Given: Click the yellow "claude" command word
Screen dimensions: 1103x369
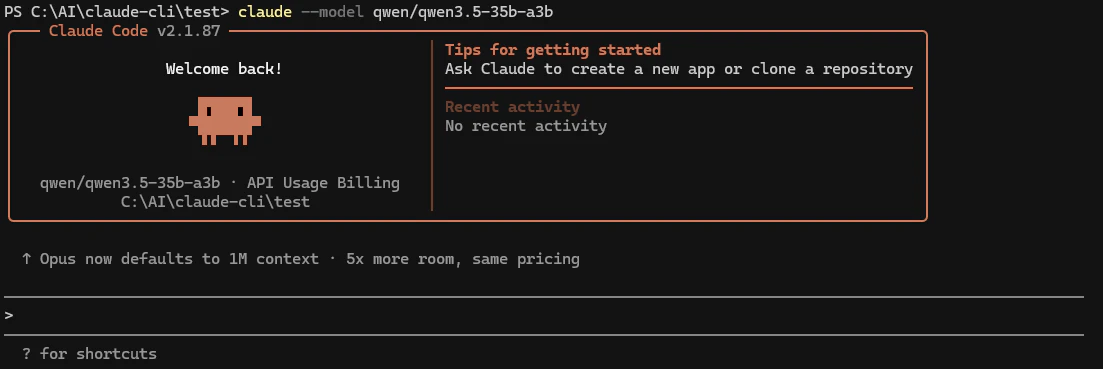Looking at the screenshot, I should [x=264, y=12].
